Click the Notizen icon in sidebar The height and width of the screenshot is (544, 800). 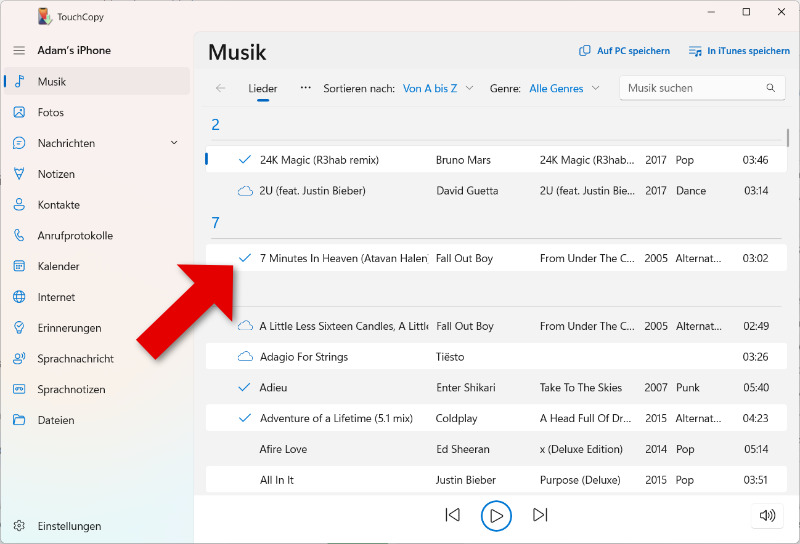(x=19, y=174)
